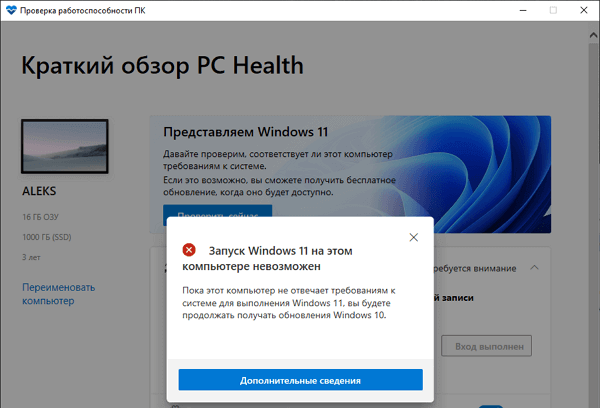Click the 1000 ГБ (SSD) text

point(47,237)
